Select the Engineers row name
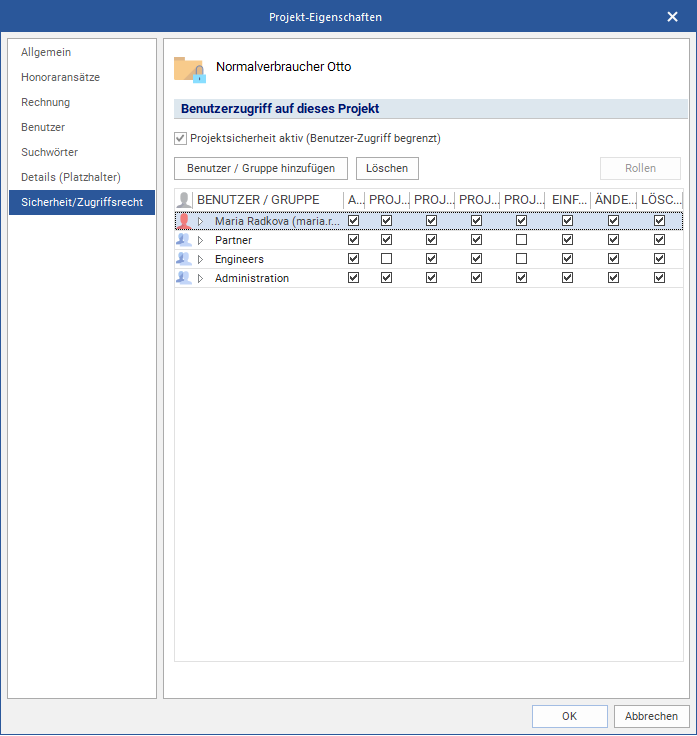Viewport: 697px width, 736px height. (239, 259)
